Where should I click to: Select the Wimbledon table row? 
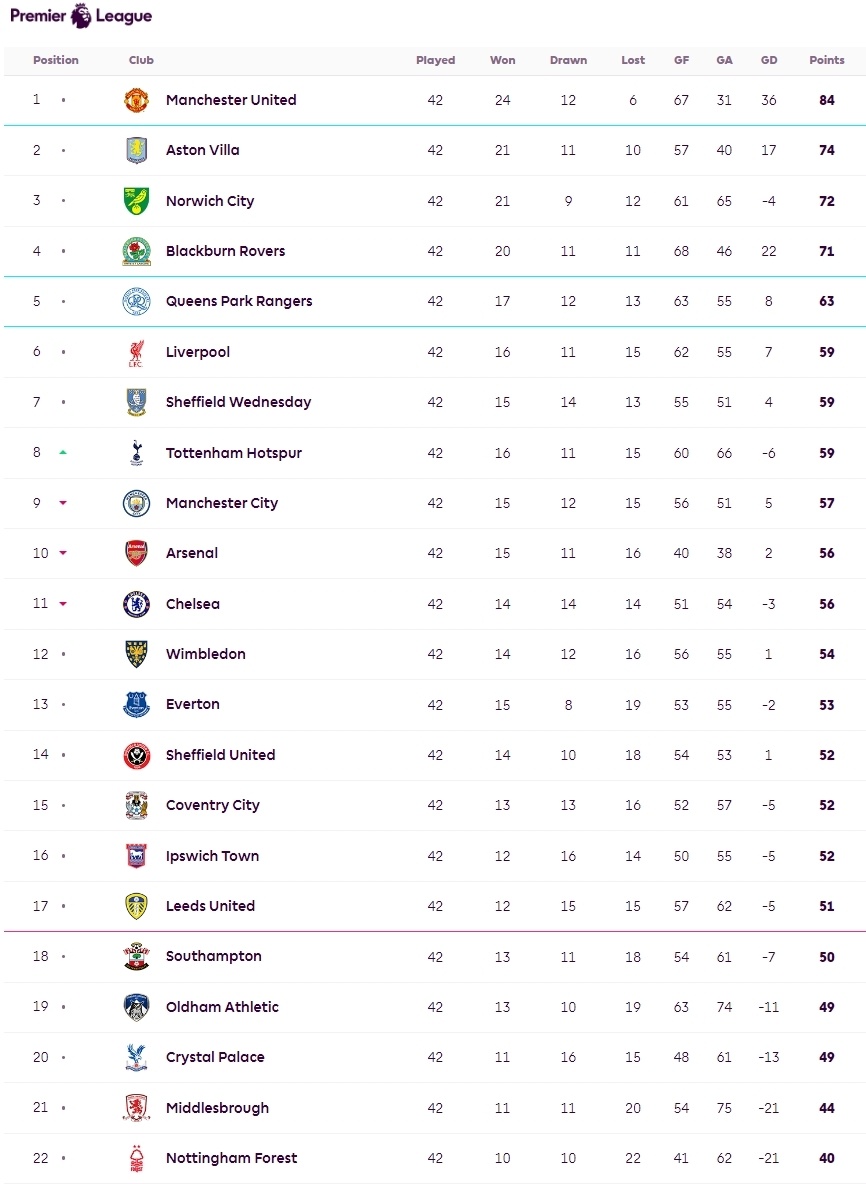(435, 654)
